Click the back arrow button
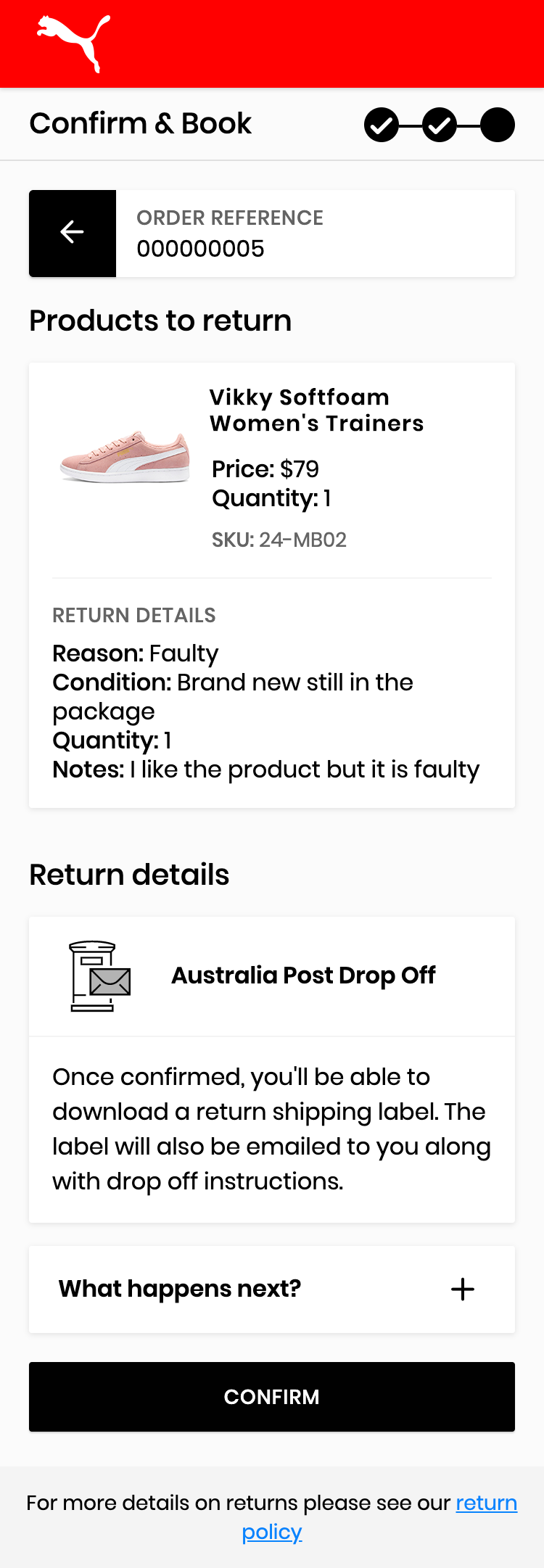The width and height of the screenshot is (544, 1568). 73,233
